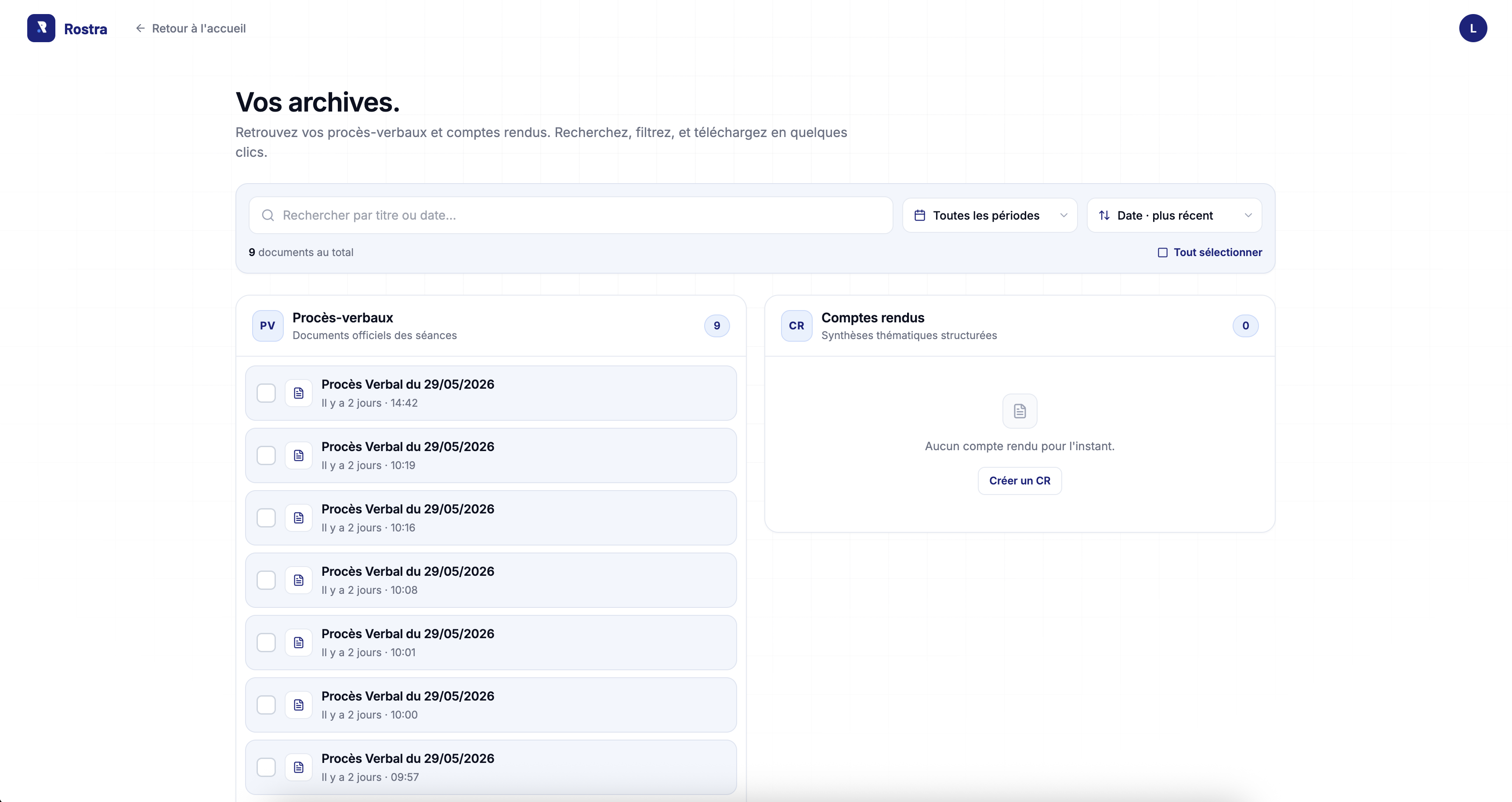Viewport: 1512px width, 802px height.
Task: Click the Rostra brand name
Action: pyautogui.click(x=86, y=29)
